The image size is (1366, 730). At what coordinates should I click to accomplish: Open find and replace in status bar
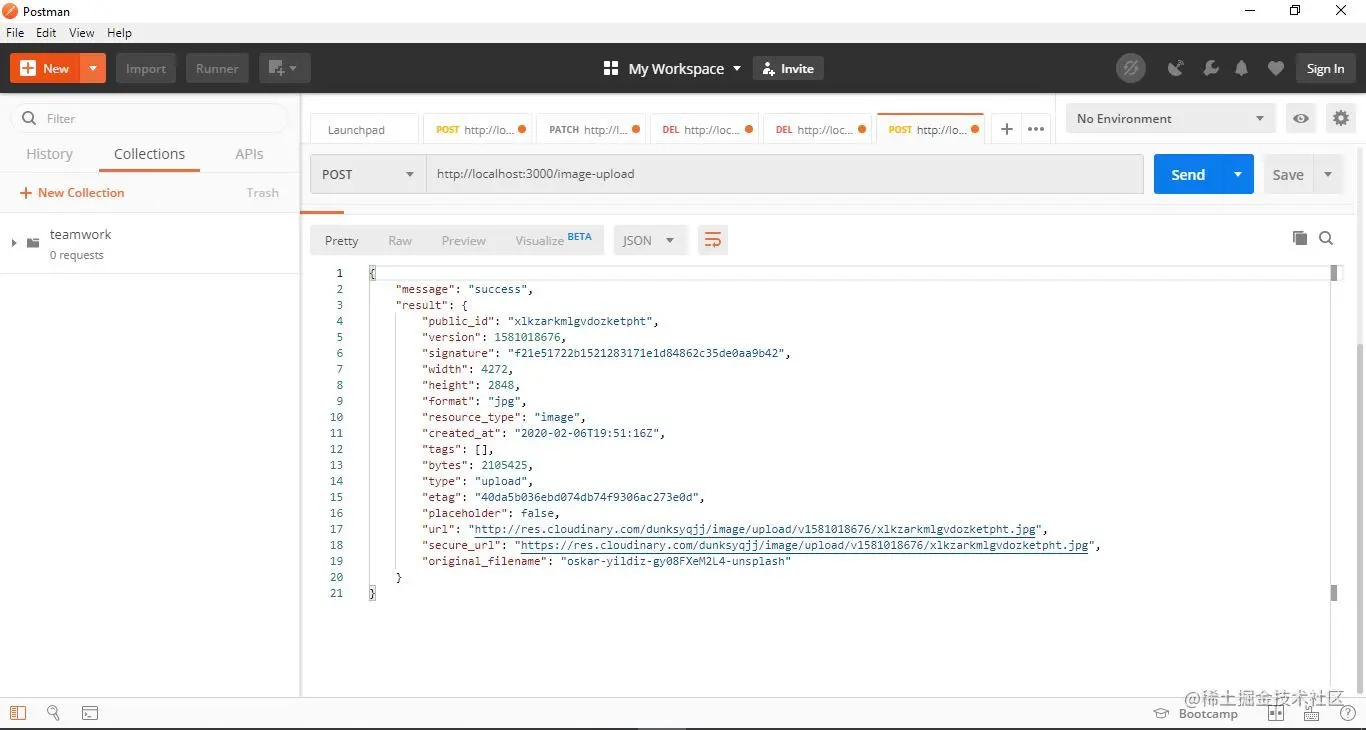(53, 713)
